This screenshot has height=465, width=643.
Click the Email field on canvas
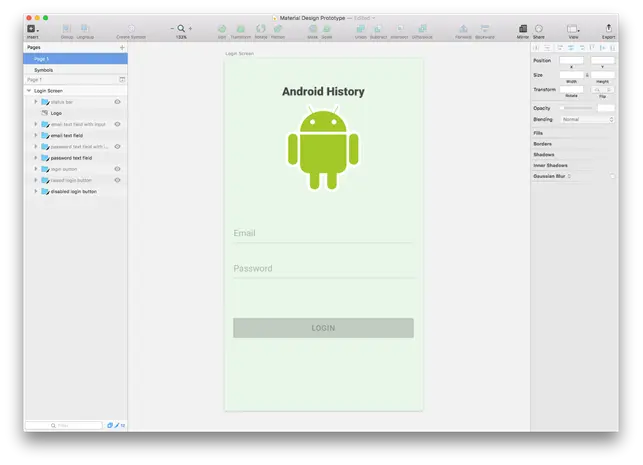click(x=323, y=234)
